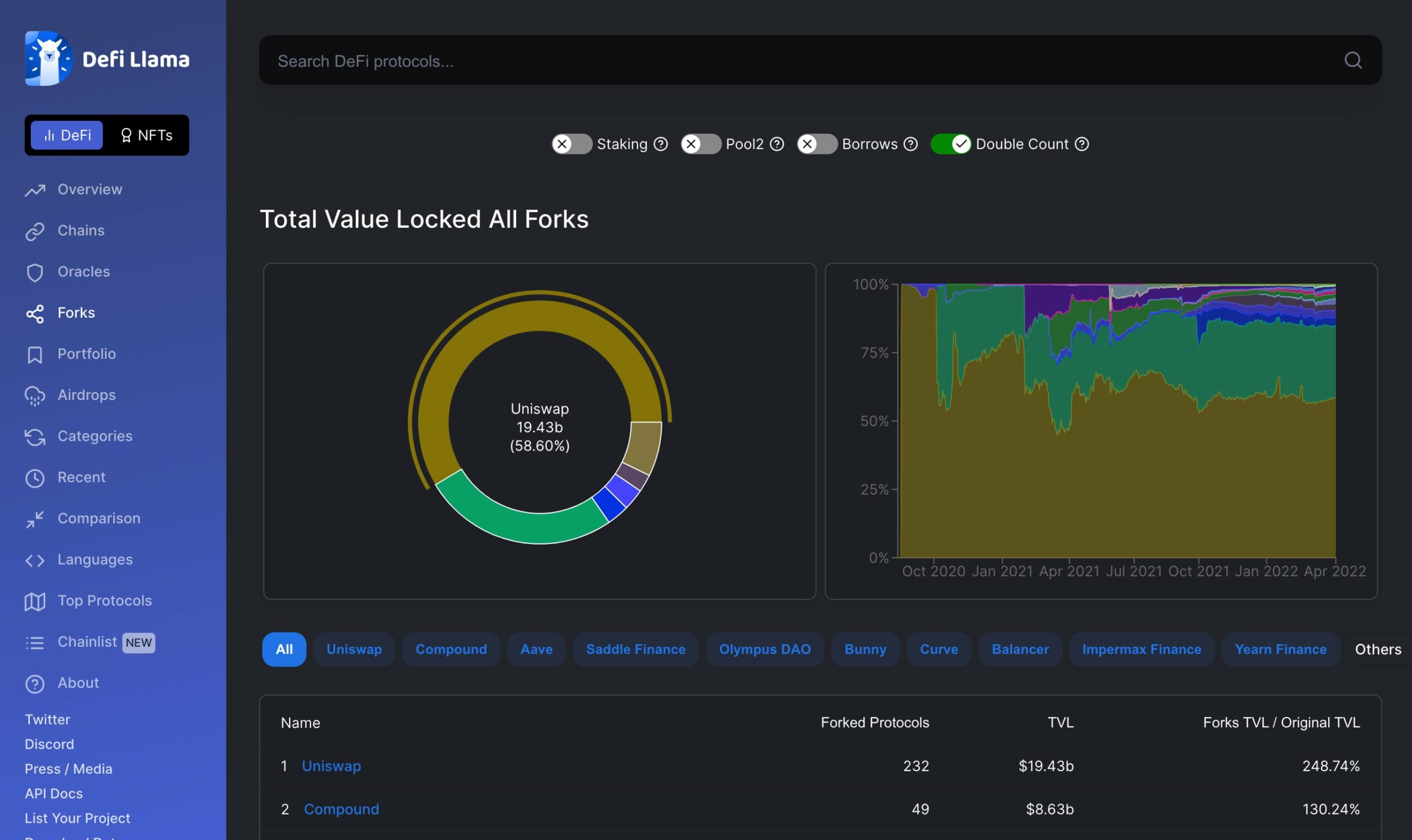Click the Borrows help question icon
Image resolution: width=1412 pixels, height=840 pixels.
pyautogui.click(x=911, y=144)
